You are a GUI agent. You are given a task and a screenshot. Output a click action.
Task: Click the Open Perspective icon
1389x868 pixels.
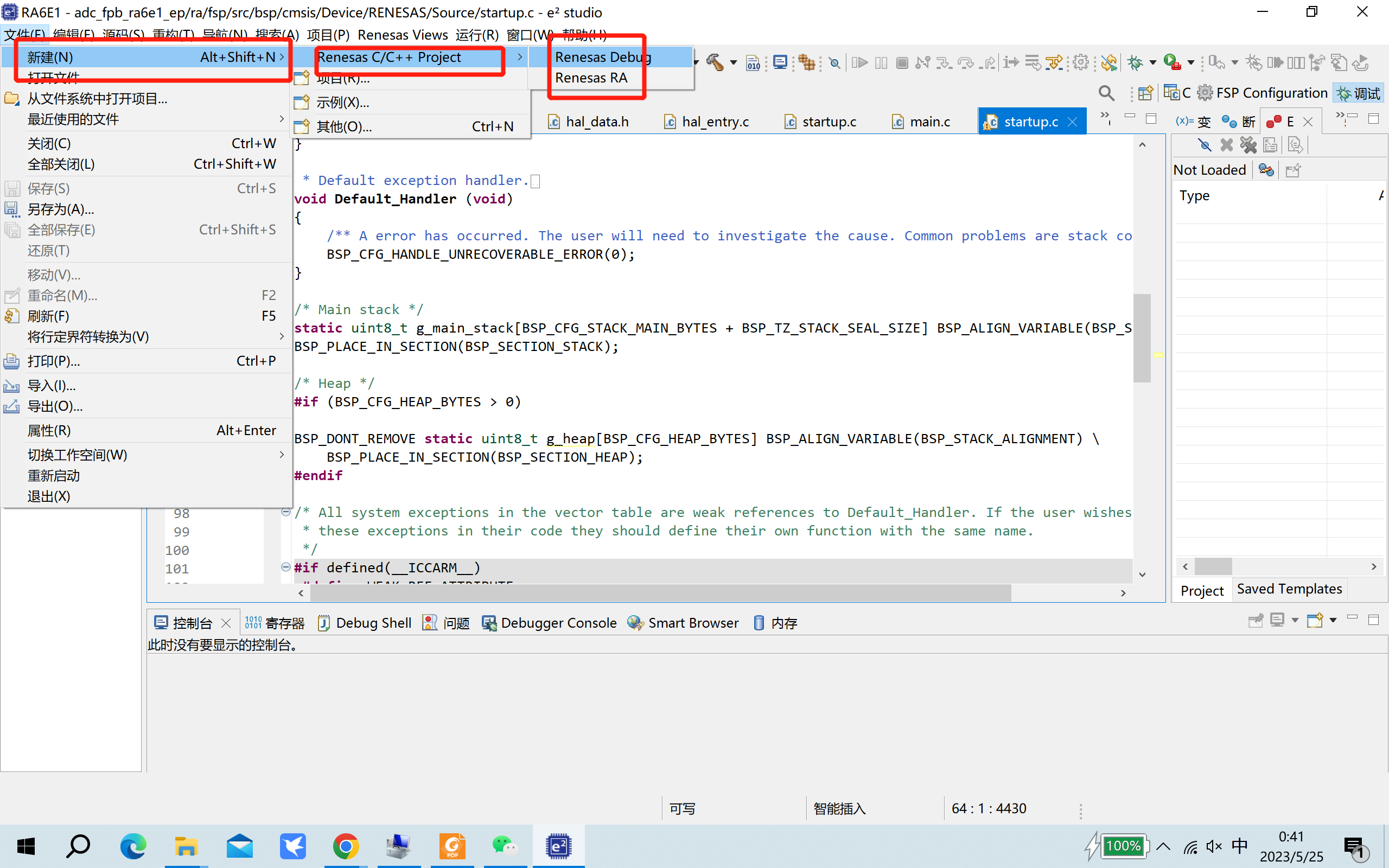pos(1145,93)
